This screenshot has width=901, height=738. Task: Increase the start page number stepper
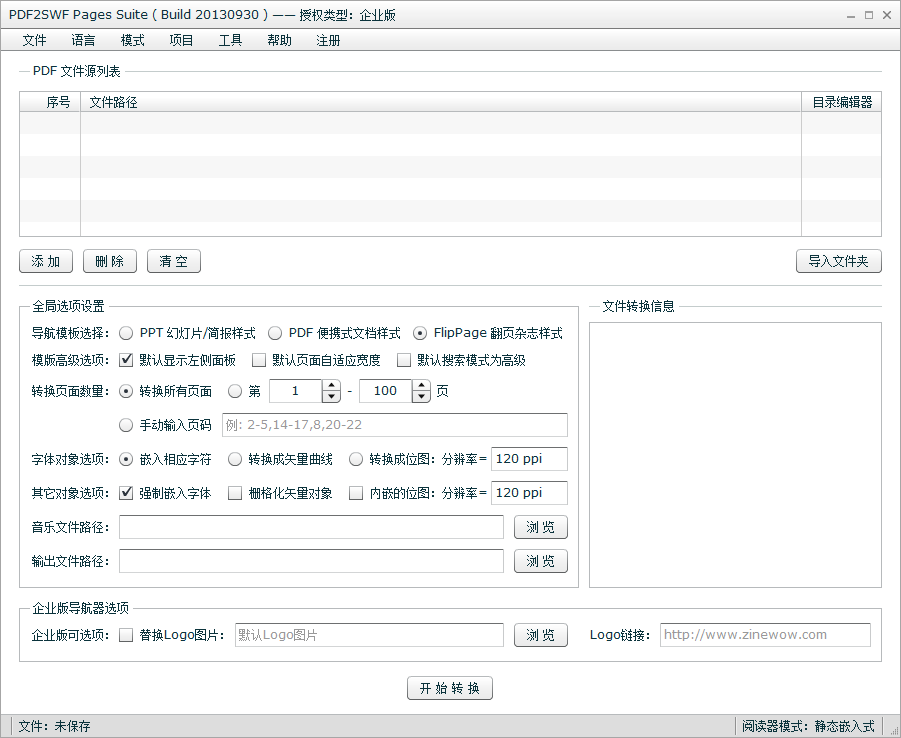[x=332, y=386]
